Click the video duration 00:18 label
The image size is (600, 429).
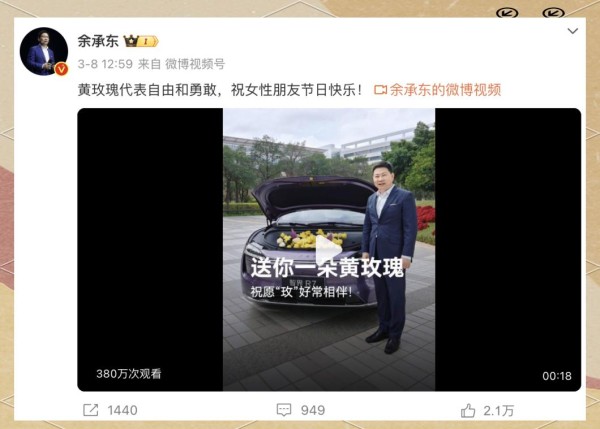point(557,376)
